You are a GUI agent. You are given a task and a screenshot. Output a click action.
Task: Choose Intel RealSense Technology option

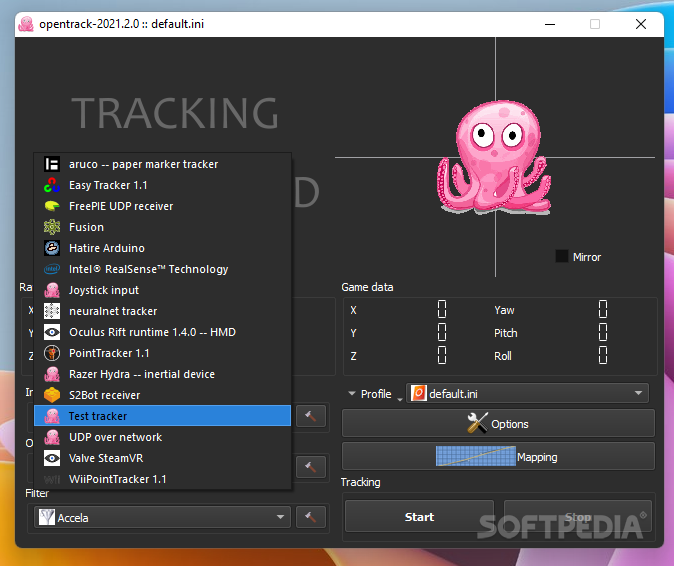162,269
